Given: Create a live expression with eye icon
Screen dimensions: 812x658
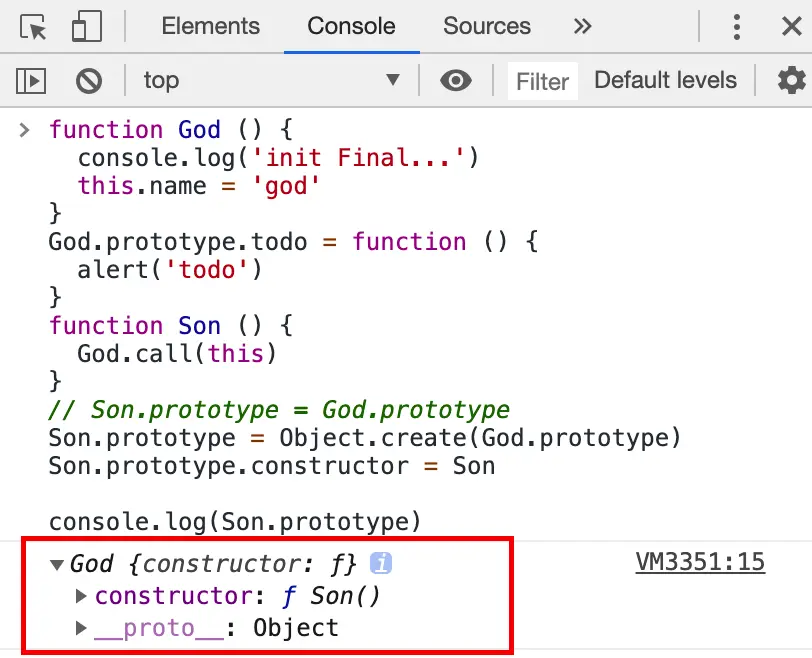Looking at the screenshot, I should coord(456,80).
